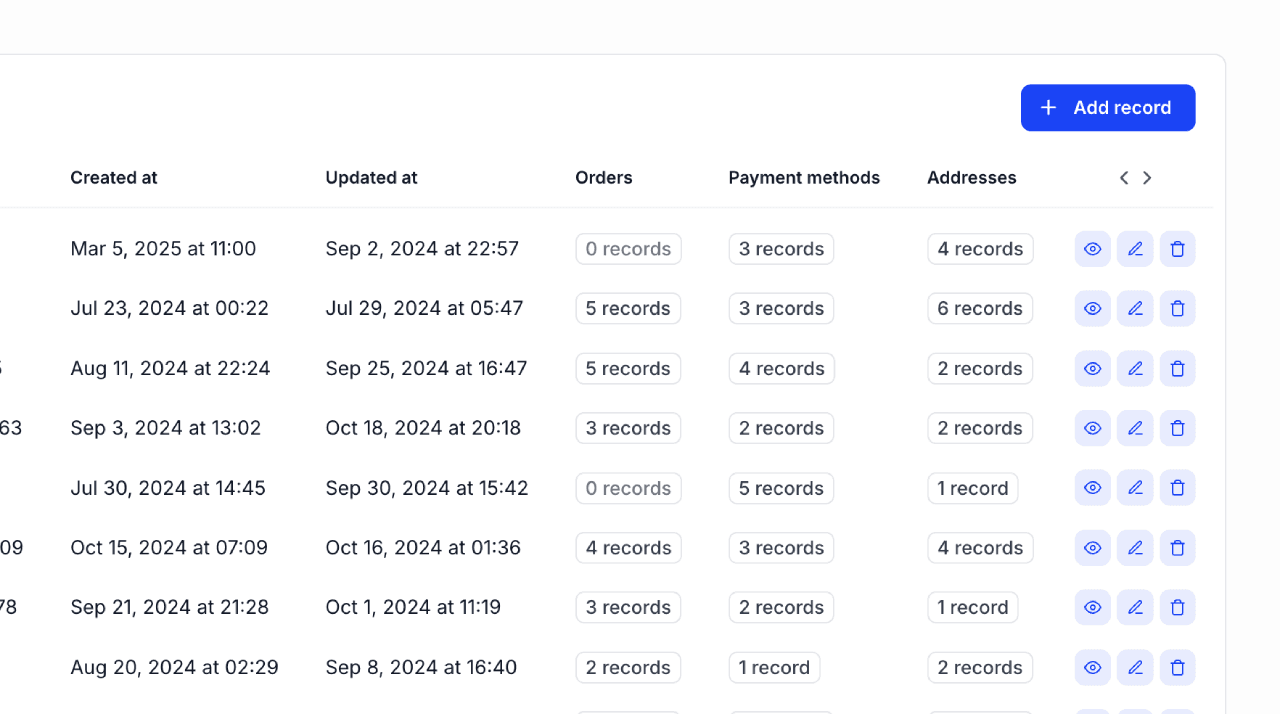1280x714 pixels.
Task: Open Orders "0 records" in Jul 30 row
Action: pyautogui.click(x=628, y=488)
